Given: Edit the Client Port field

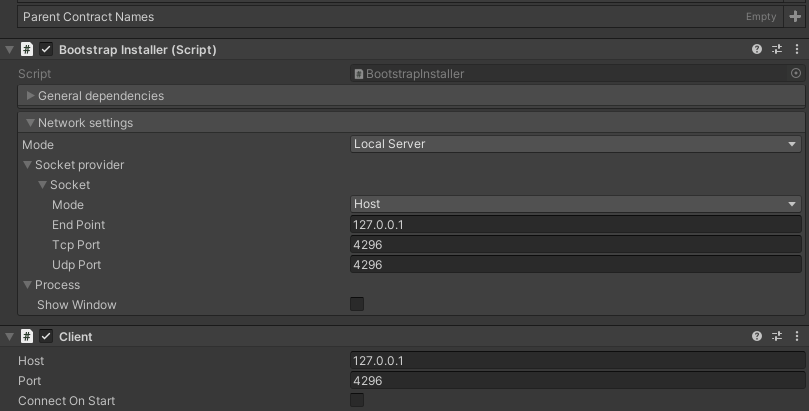Looking at the screenshot, I should tap(578, 381).
